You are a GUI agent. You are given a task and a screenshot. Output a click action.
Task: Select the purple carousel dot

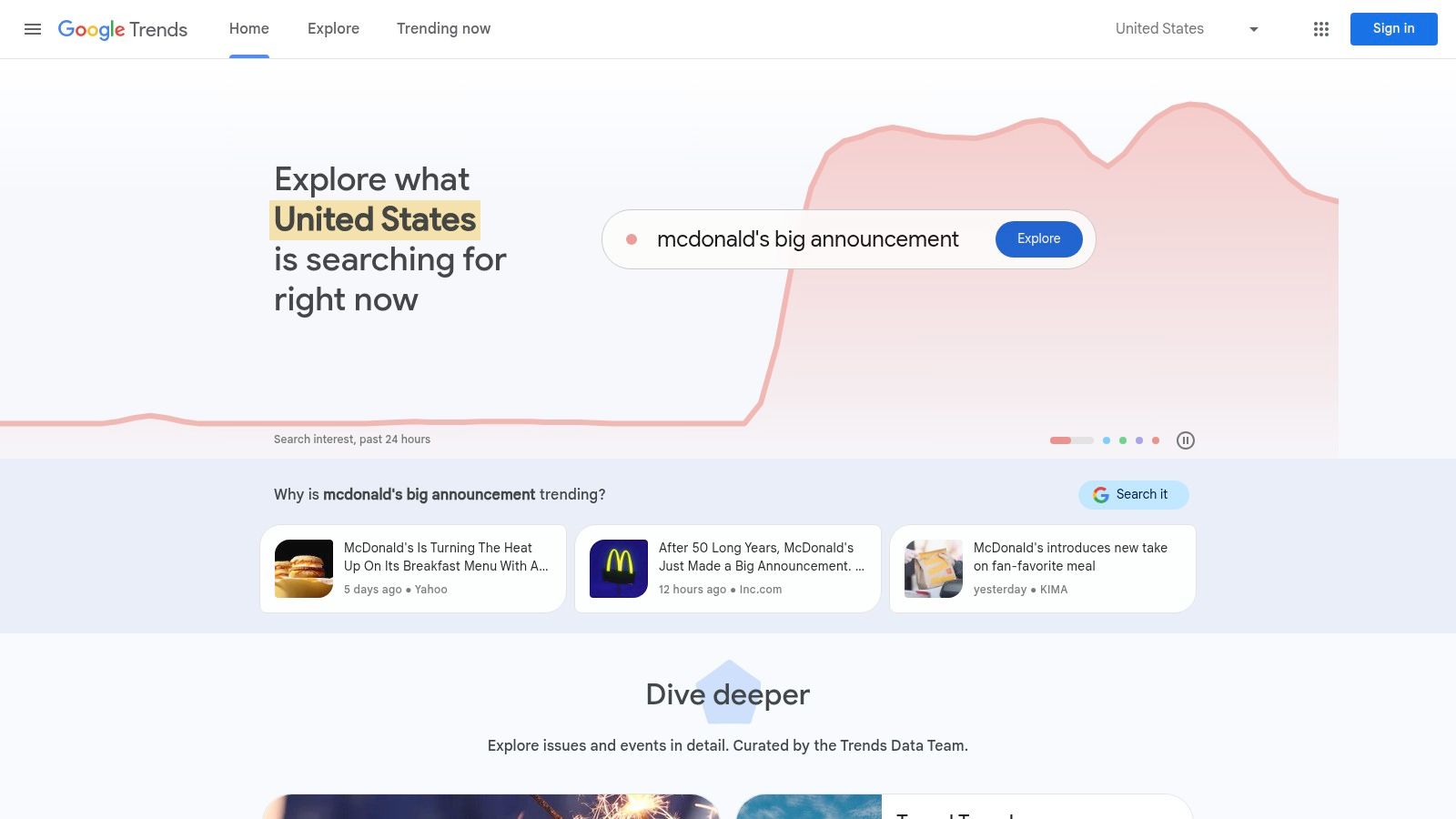pyautogui.click(x=1139, y=440)
